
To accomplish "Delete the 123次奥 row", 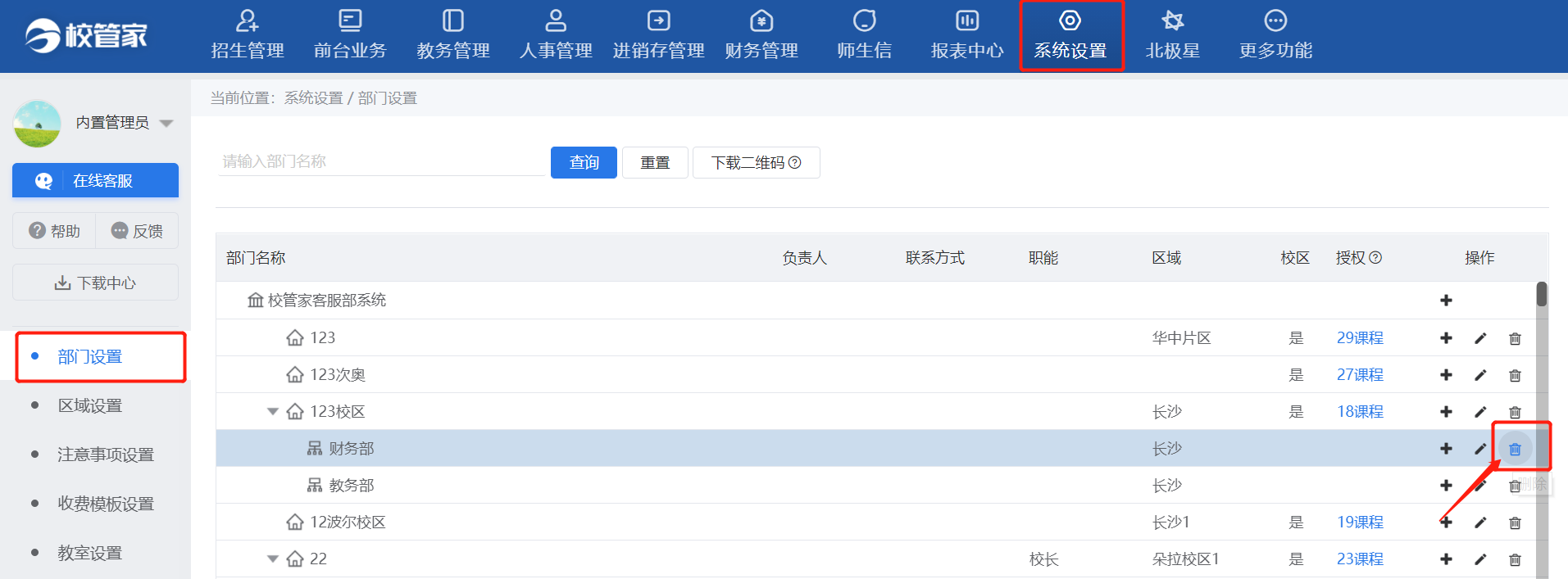I will (x=1515, y=375).
